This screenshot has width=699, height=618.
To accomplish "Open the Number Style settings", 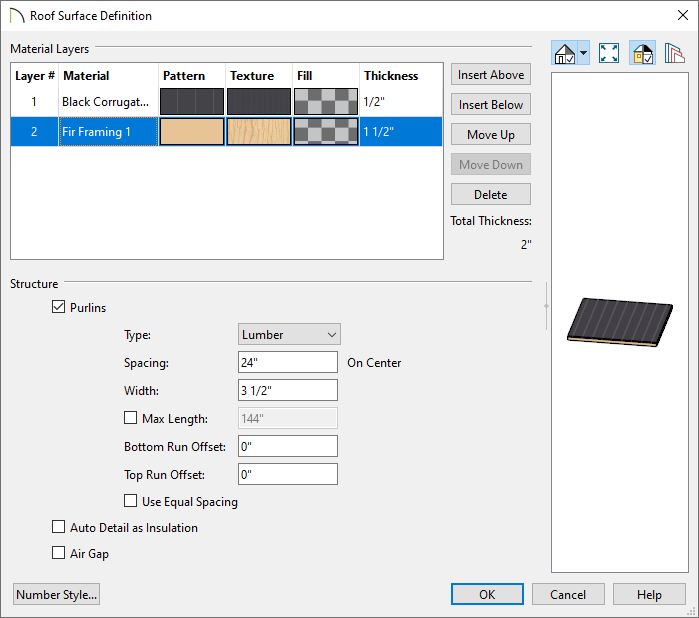I will point(57,595).
